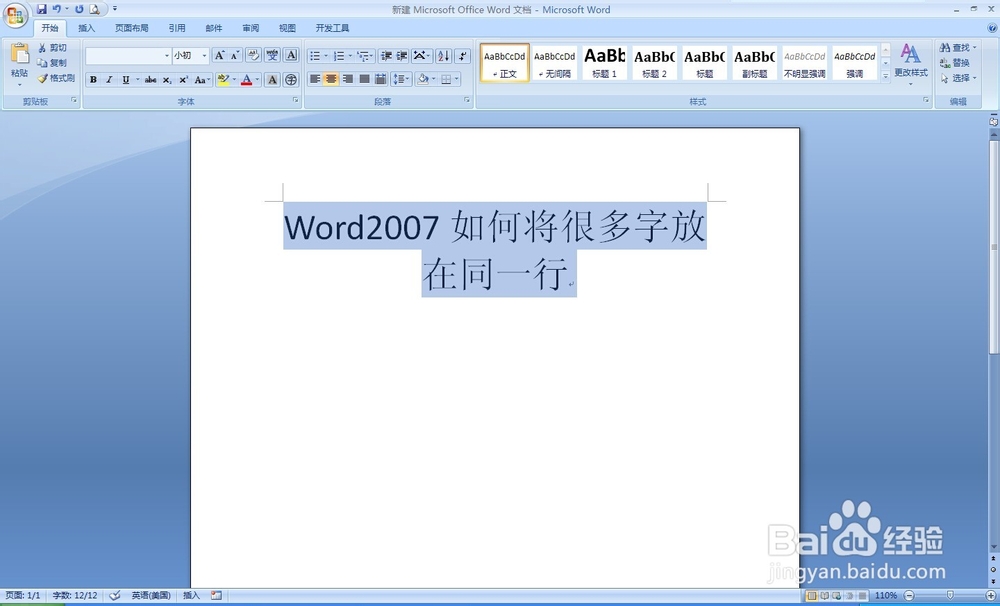The image size is (1000, 606).
Task: Apply character border with boxed A icon
Action: coord(291,55)
